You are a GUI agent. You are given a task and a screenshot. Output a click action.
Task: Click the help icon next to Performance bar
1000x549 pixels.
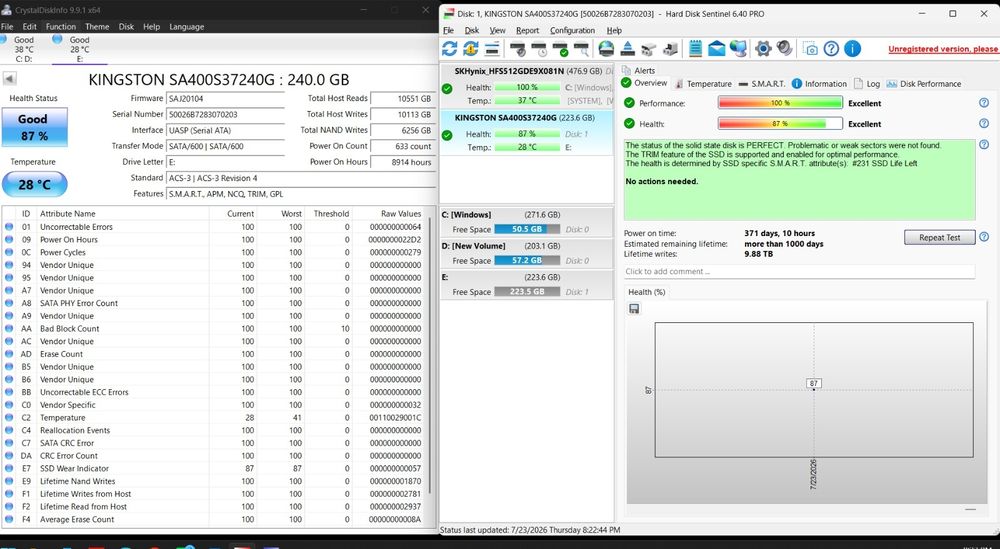tap(984, 103)
